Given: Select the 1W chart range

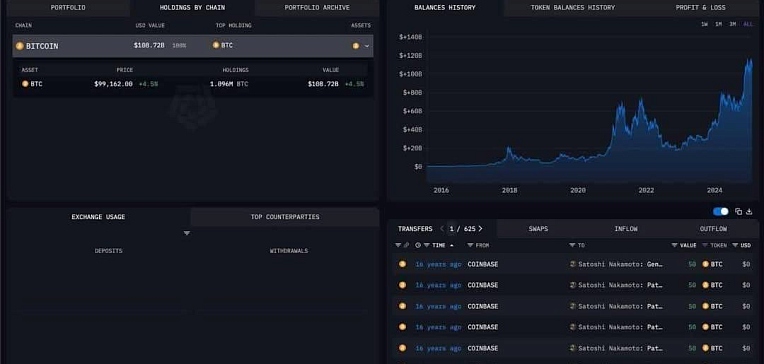Looking at the screenshot, I should pos(705,24).
